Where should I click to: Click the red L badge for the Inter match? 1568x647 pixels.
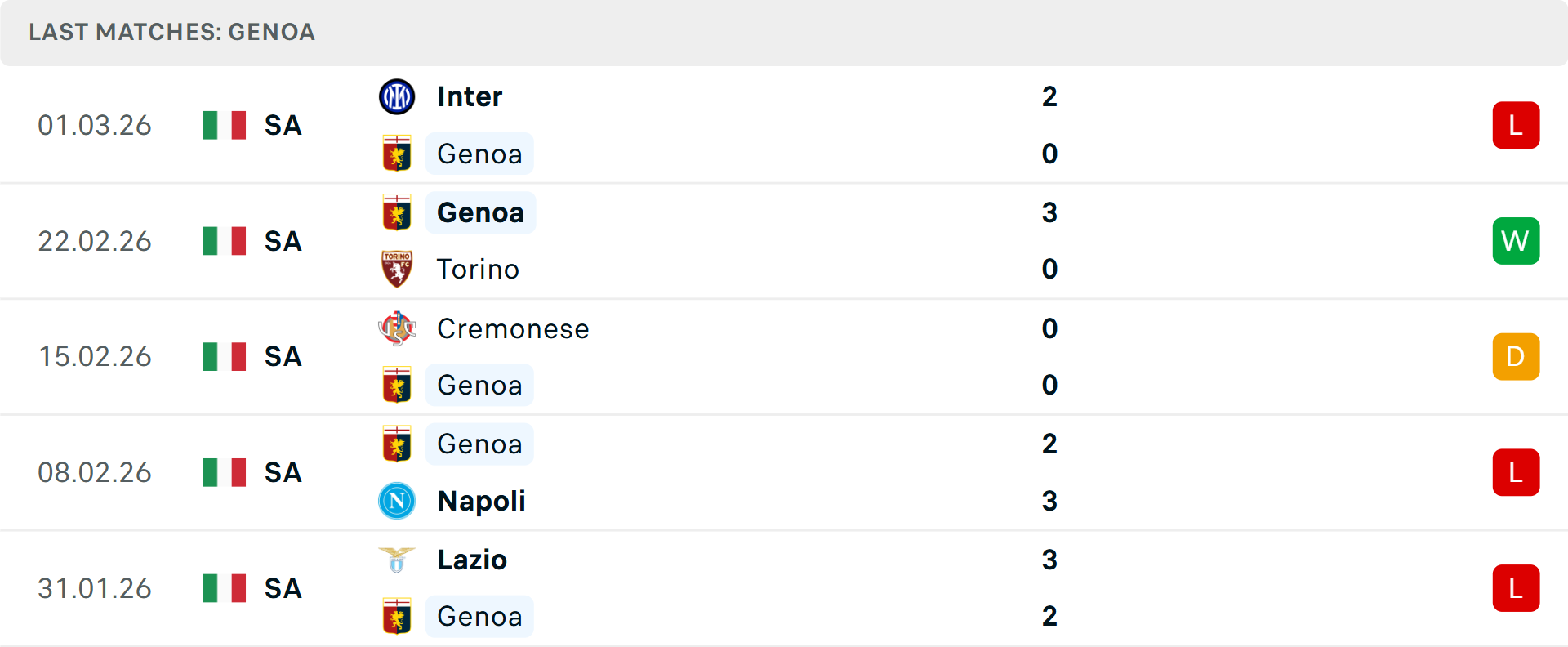(1516, 125)
